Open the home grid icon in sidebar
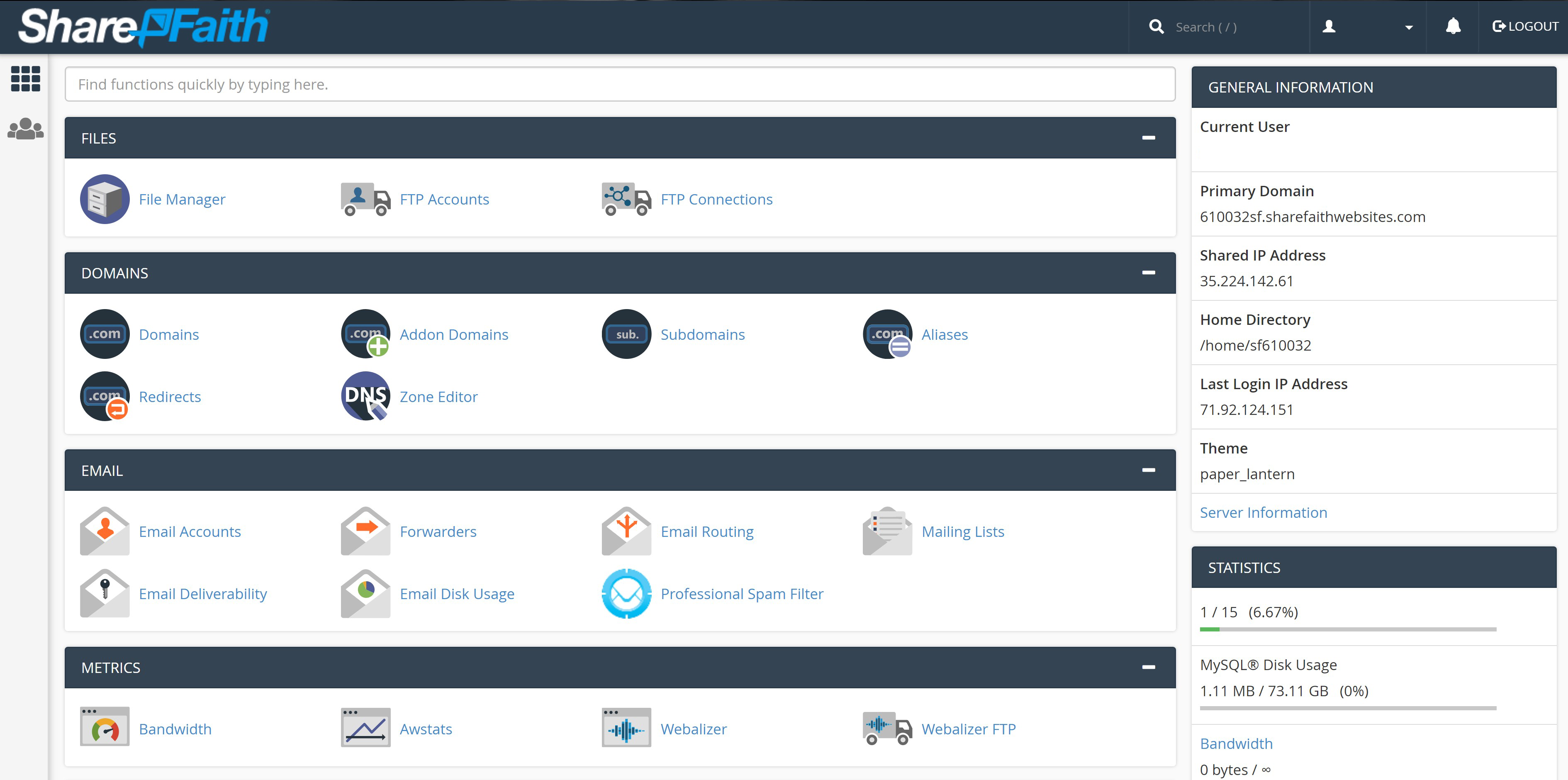 [26, 79]
